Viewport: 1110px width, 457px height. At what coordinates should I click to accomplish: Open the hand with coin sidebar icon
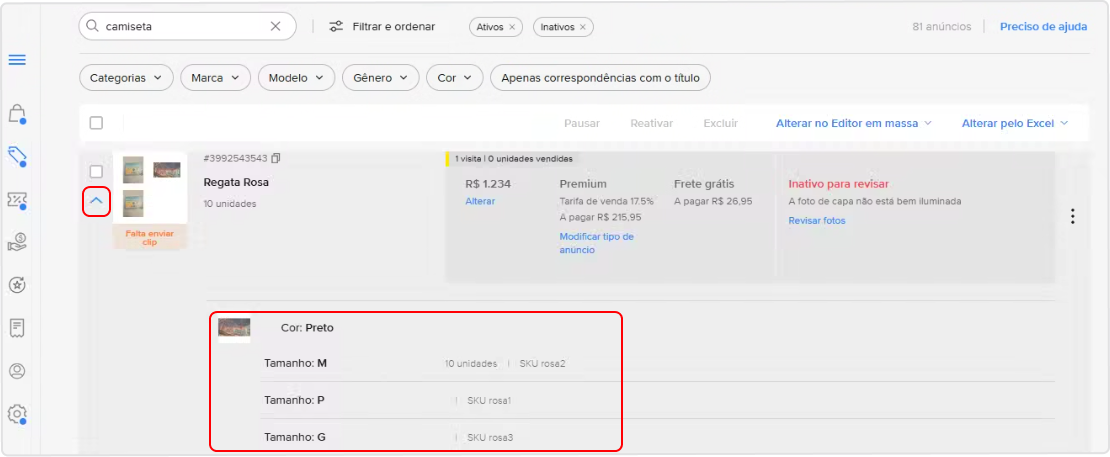coord(17,243)
